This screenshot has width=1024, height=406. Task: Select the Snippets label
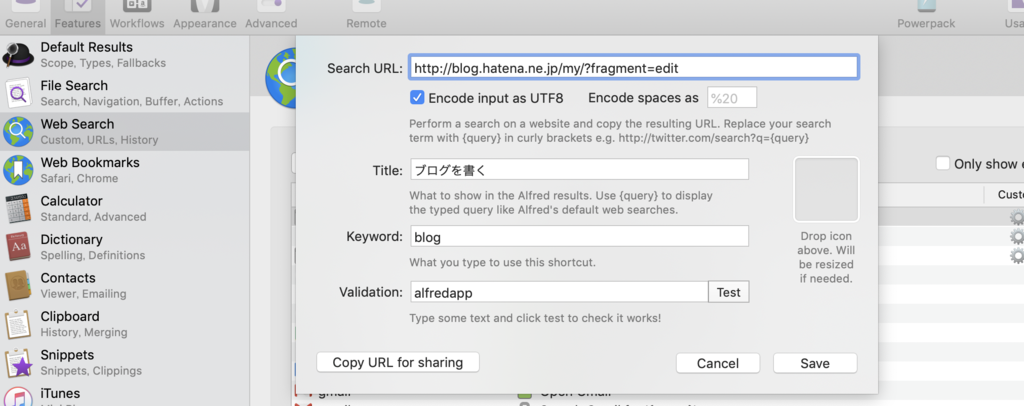tap(67, 354)
